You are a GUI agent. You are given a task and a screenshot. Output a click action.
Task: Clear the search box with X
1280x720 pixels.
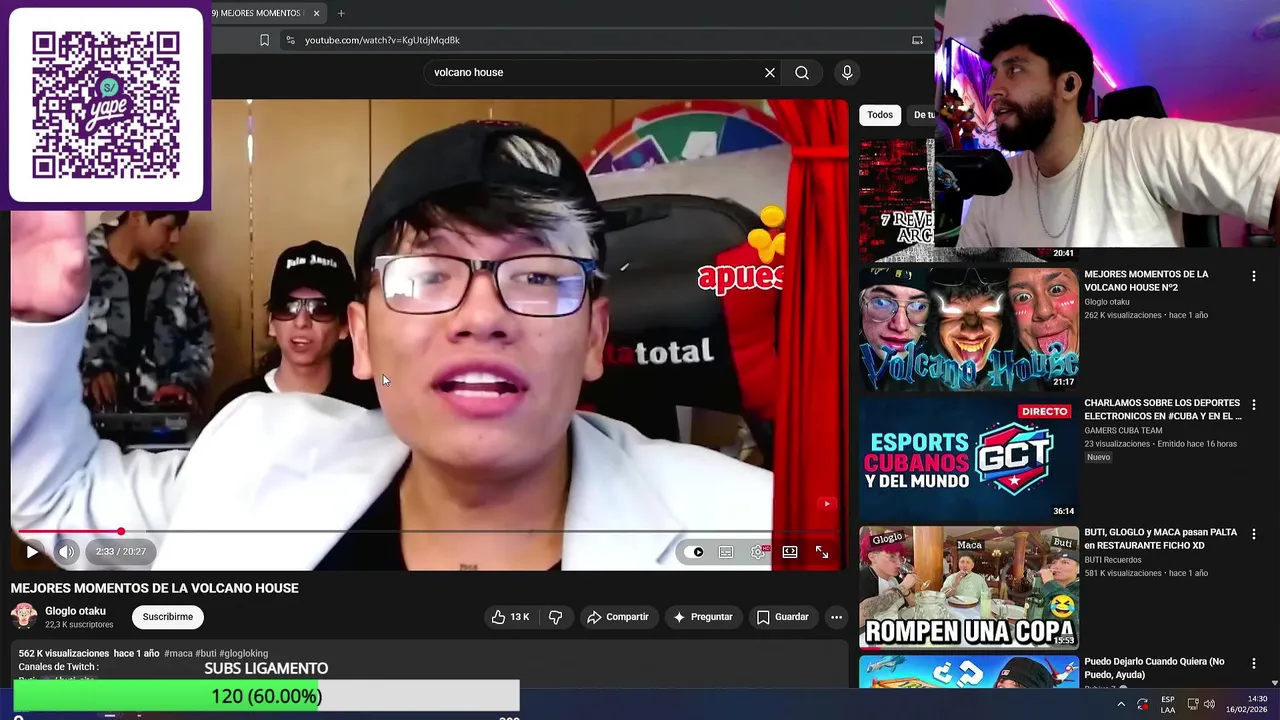[x=770, y=72]
